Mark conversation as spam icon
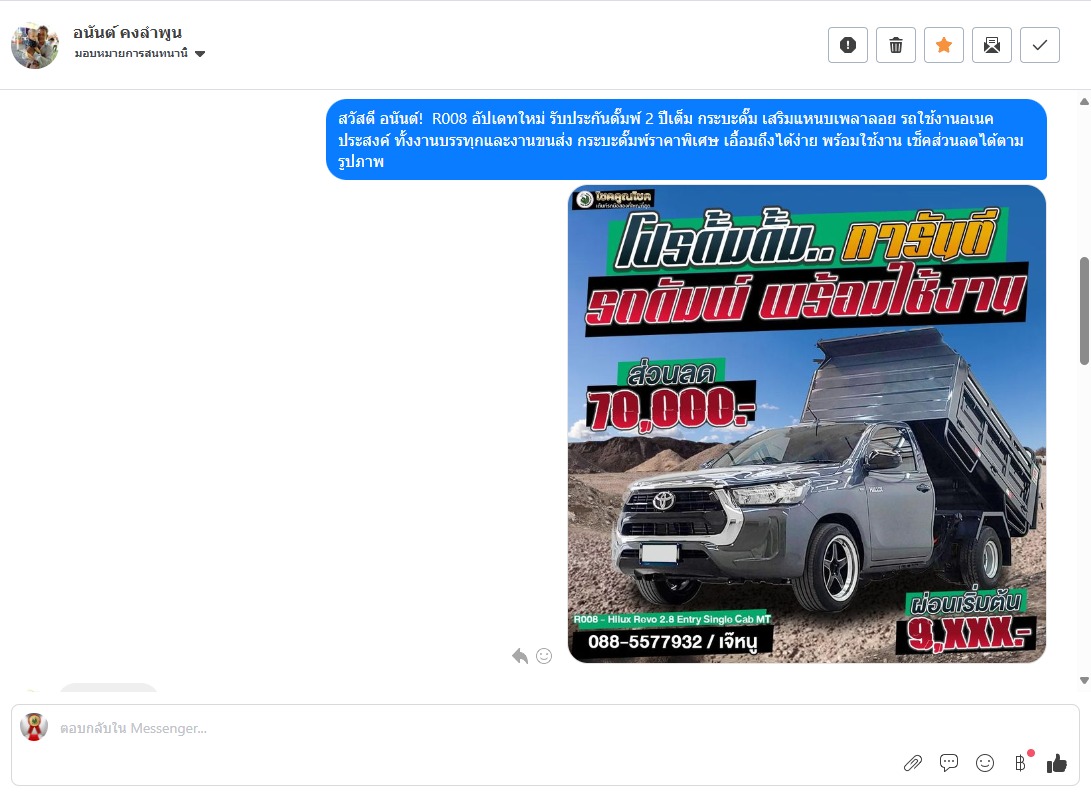Viewport: 1091px width, 792px height. click(847, 45)
